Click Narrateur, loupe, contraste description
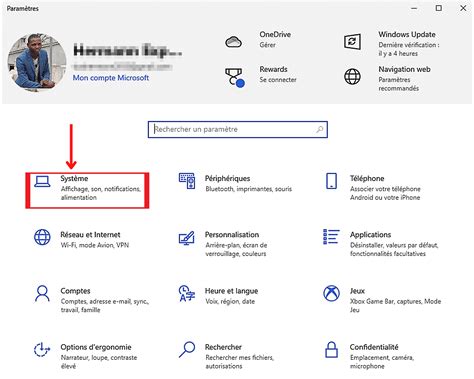The width and height of the screenshot is (474, 379). coord(99,362)
